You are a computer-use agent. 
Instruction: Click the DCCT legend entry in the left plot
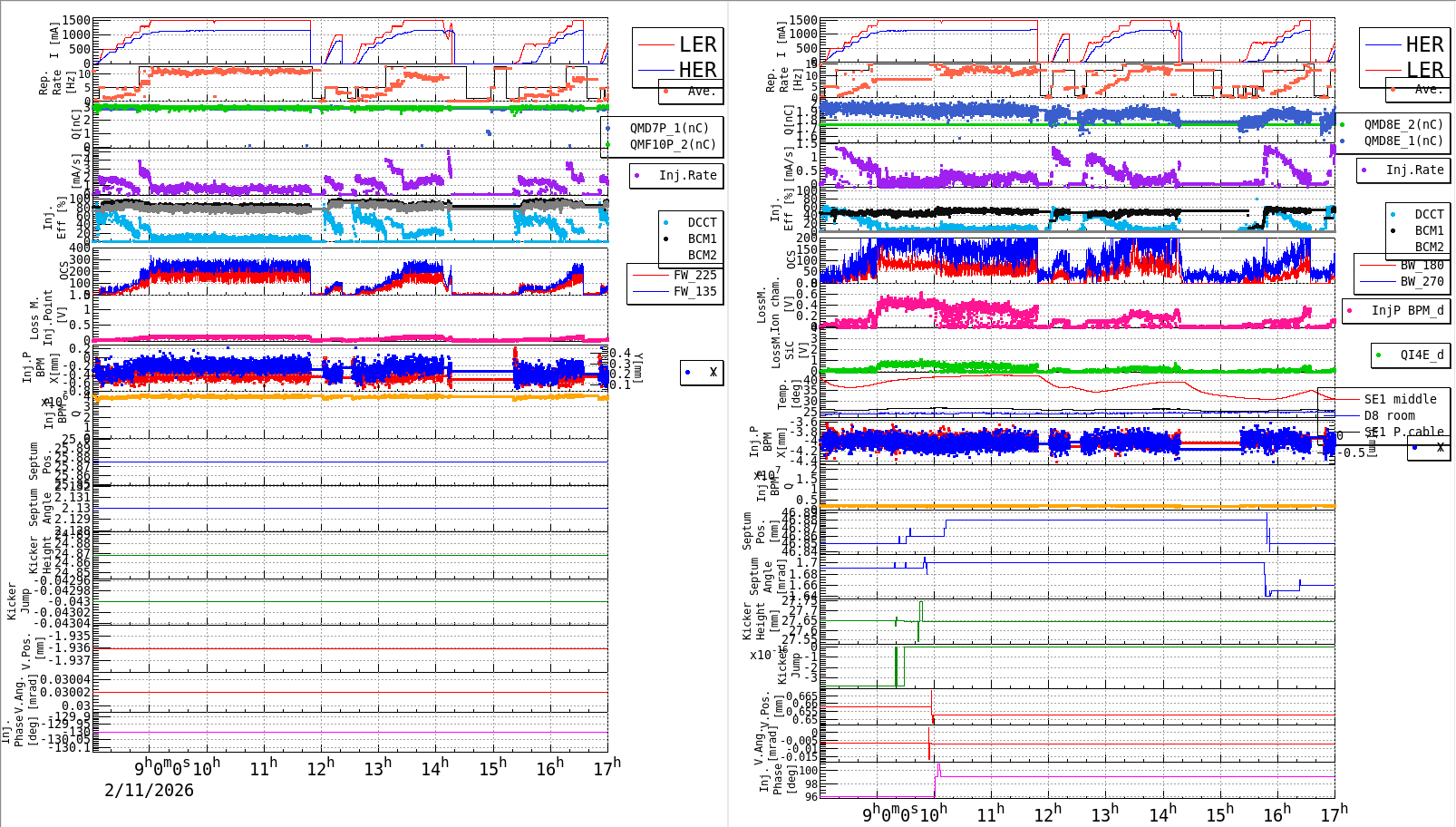tap(702, 222)
